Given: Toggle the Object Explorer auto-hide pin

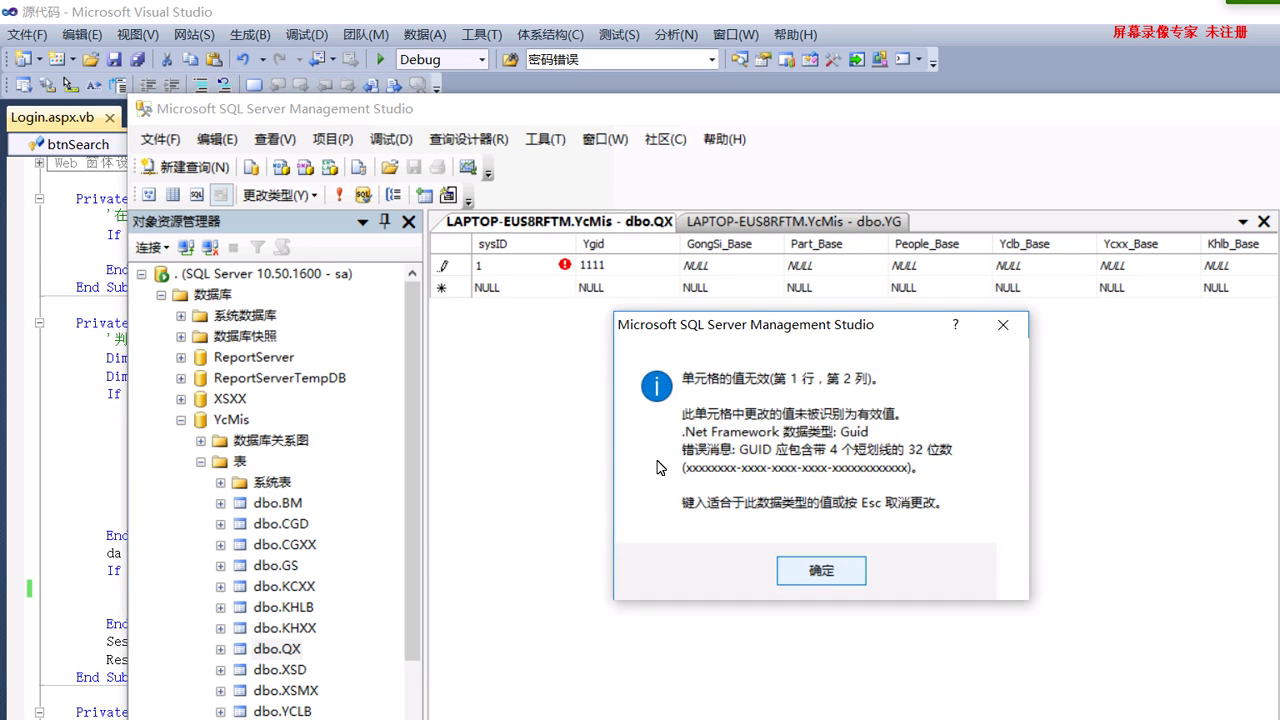Looking at the screenshot, I should click(x=385, y=222).
